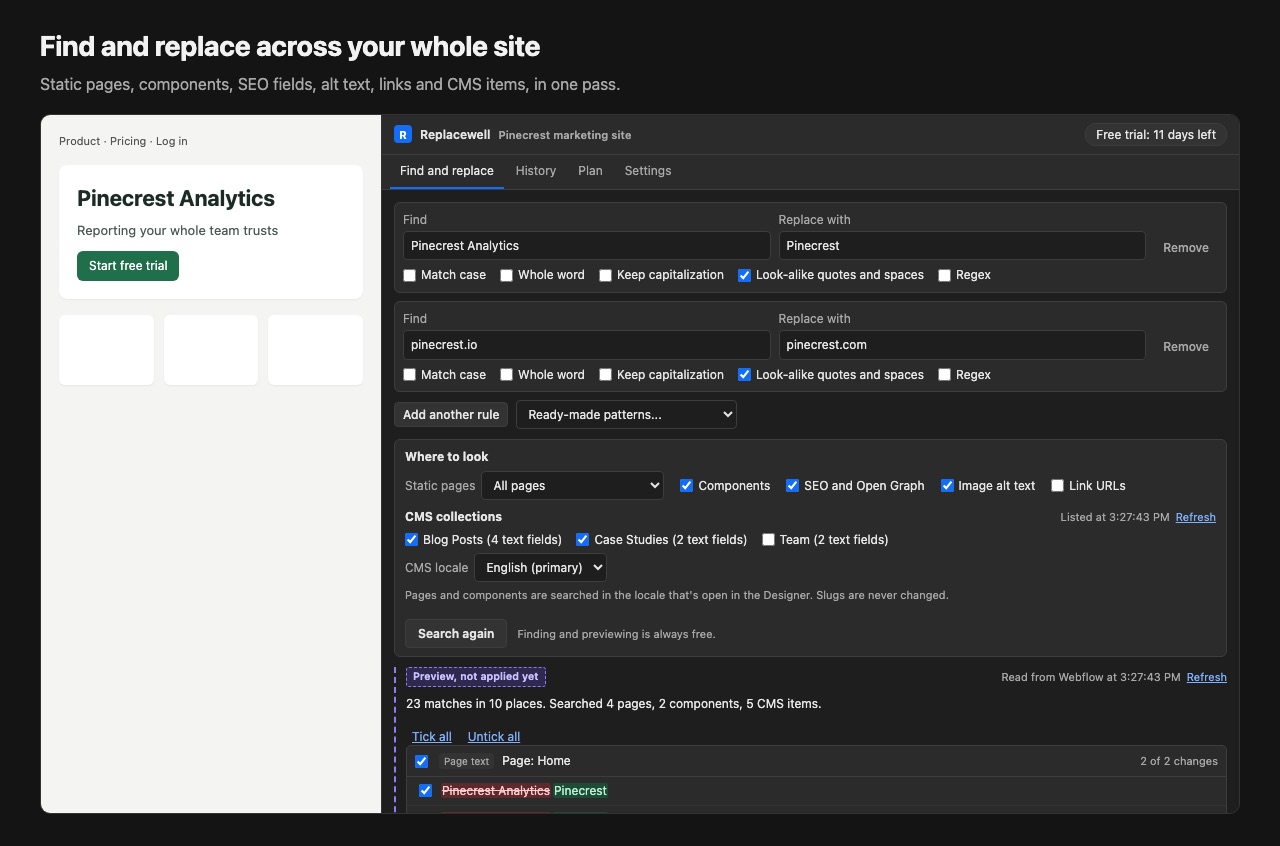Disable Look-alike quotes for Pinecrest Analytics rule
The height and width of the screenshot is (846, 1280).
744,275
